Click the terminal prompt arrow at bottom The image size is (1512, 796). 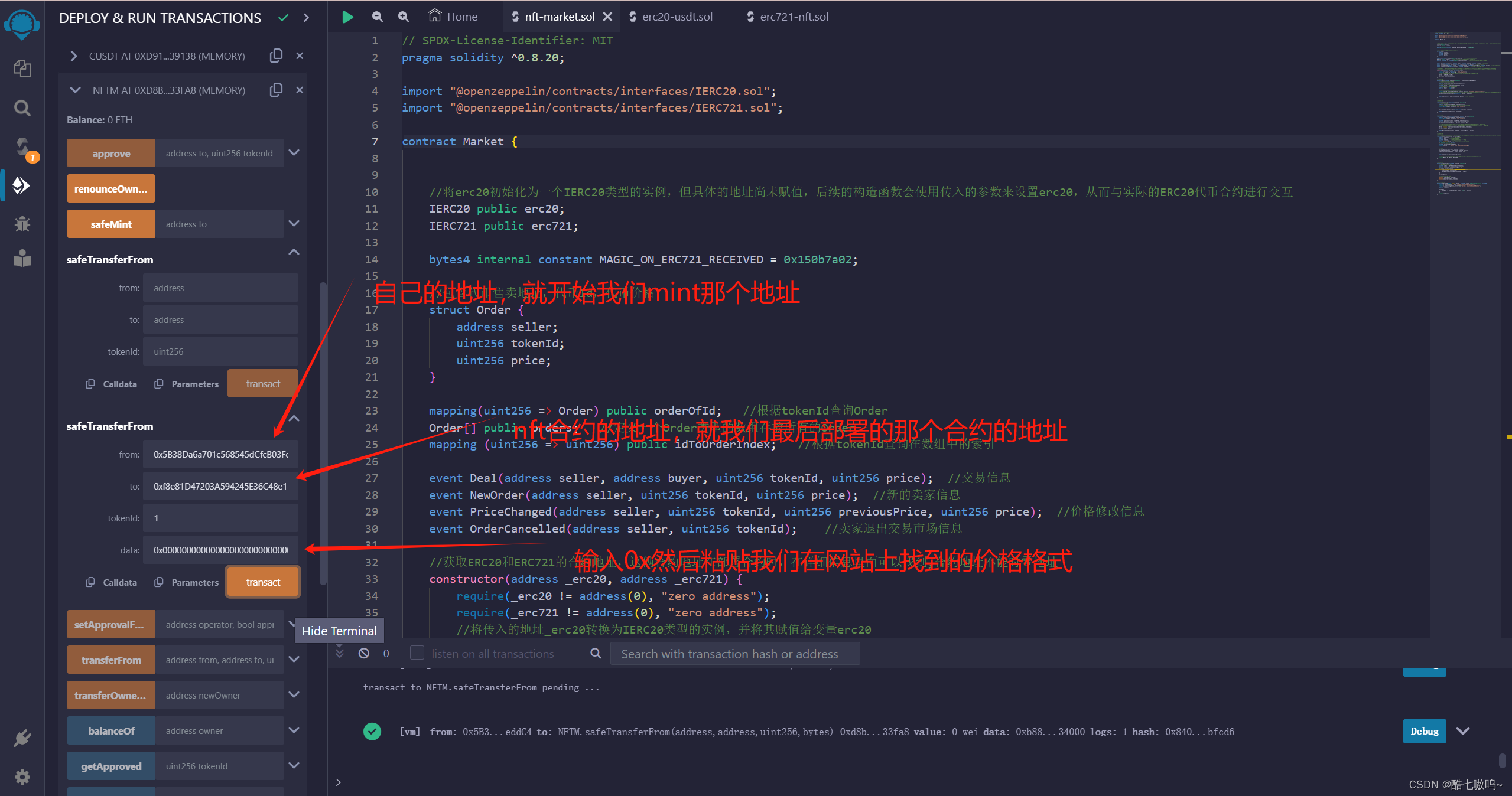click(338, 782)
